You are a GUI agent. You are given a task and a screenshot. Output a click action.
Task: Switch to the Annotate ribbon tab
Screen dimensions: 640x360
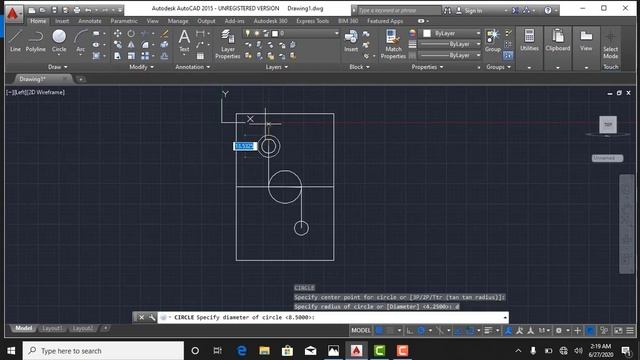click(x=89, y=21)
